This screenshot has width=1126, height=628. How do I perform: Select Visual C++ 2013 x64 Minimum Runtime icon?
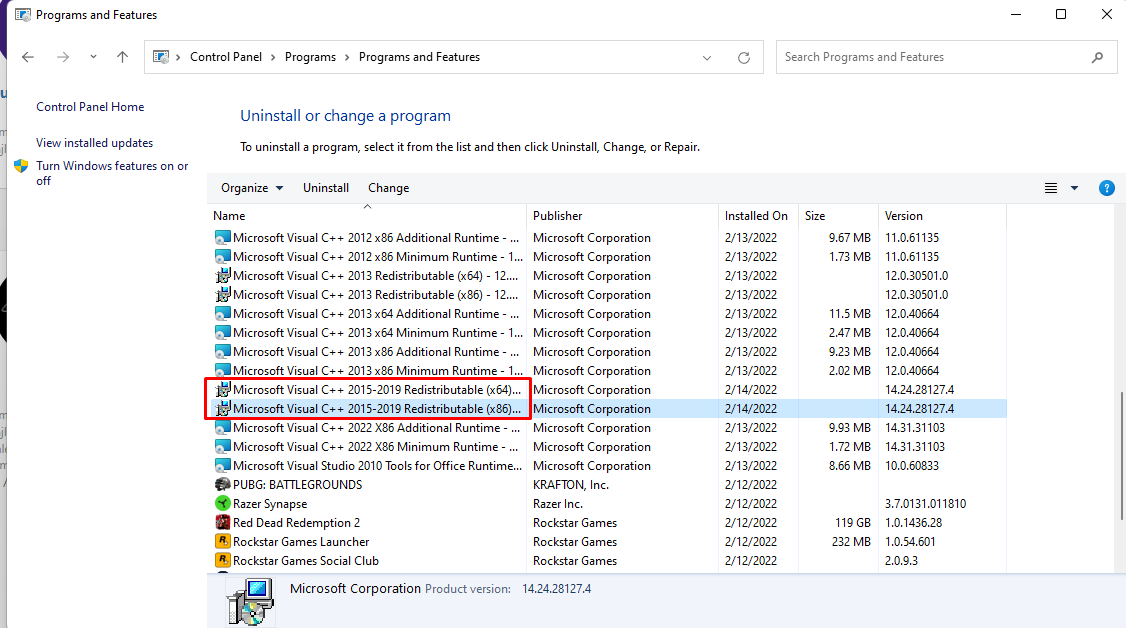click(x=223, y=332)
